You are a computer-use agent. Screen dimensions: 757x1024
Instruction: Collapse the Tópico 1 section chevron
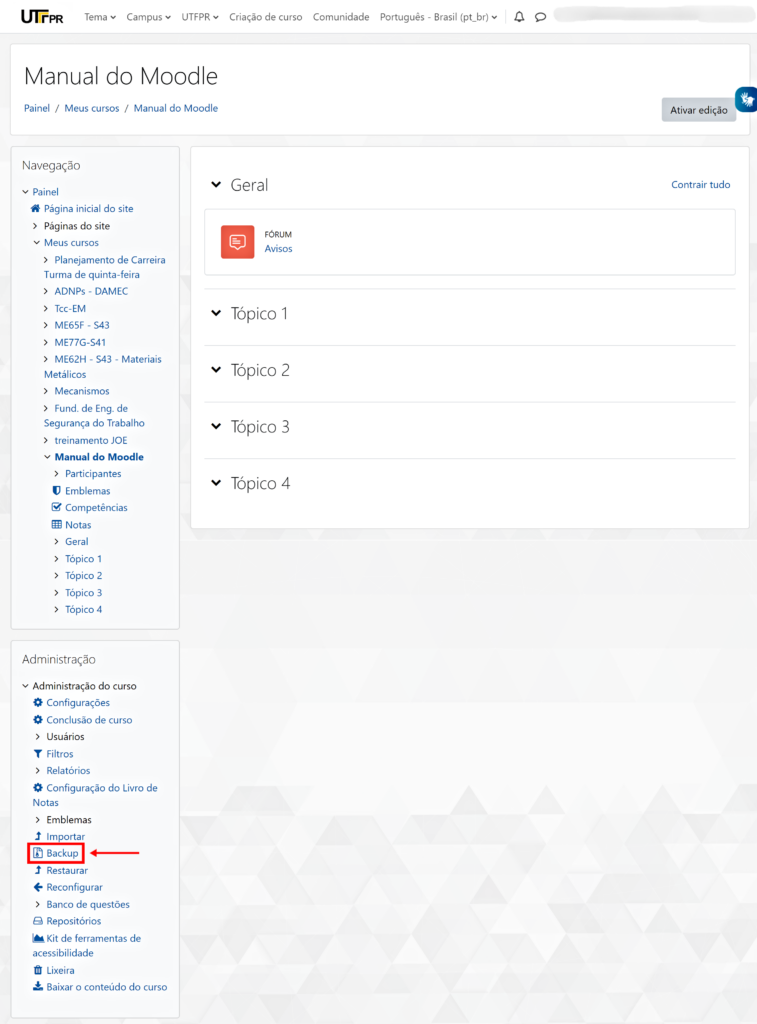click(x=216, y=313)
